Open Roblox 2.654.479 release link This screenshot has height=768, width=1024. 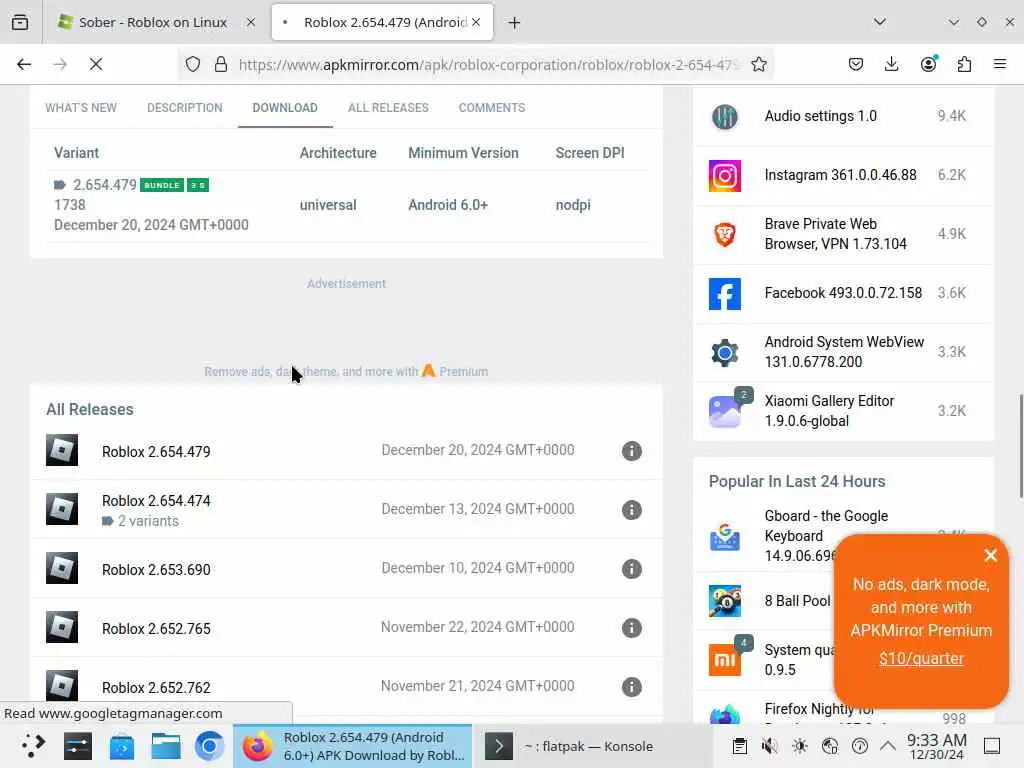pos(156,452)
